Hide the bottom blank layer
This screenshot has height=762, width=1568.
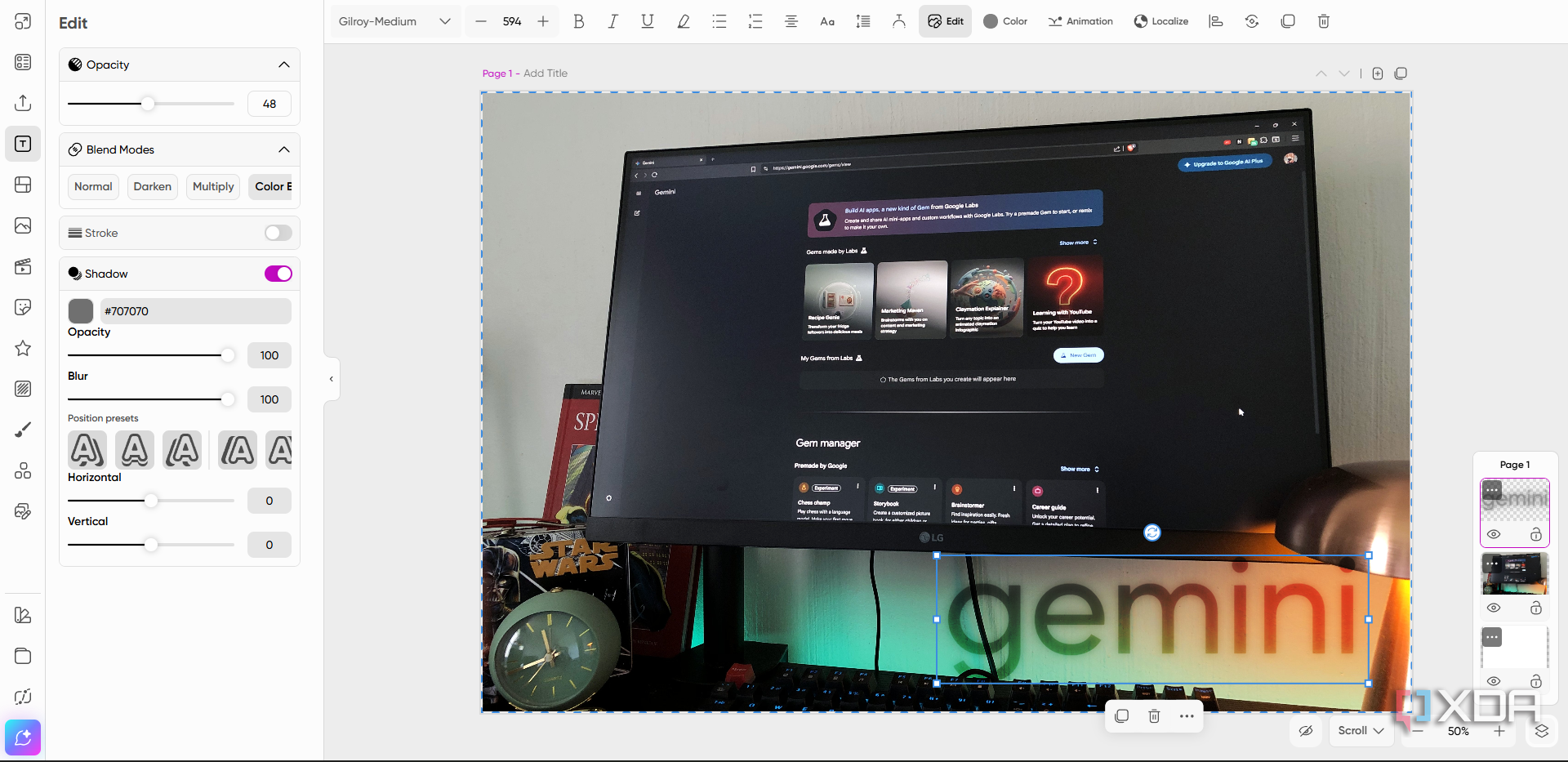pos(1494,682)
